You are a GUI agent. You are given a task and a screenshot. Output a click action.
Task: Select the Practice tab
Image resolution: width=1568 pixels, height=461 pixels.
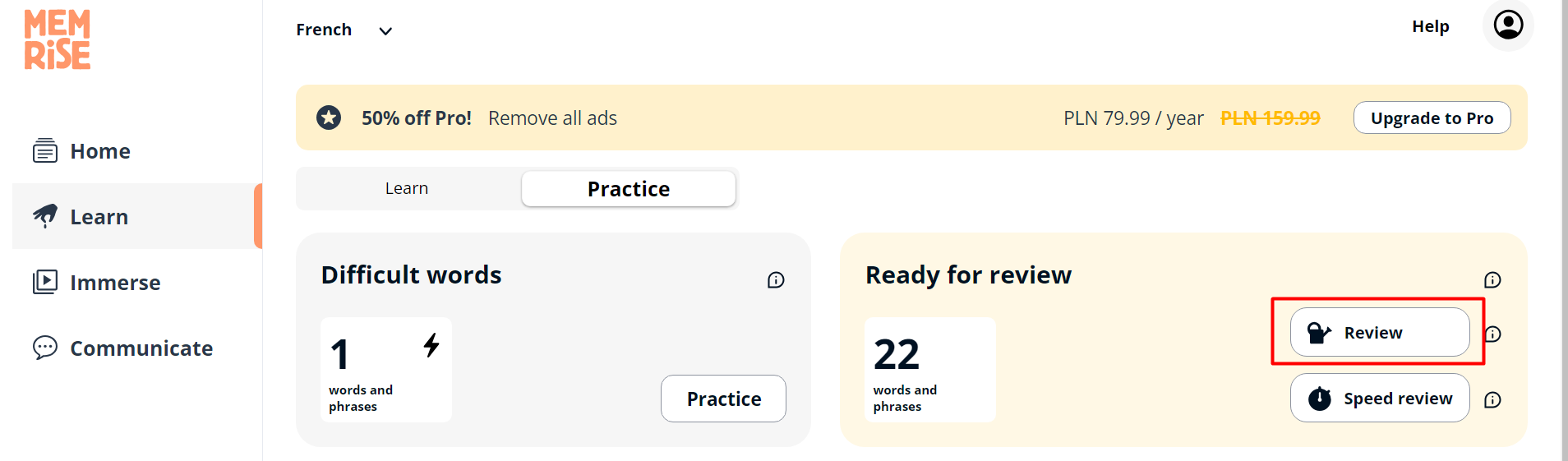(628, 189)
